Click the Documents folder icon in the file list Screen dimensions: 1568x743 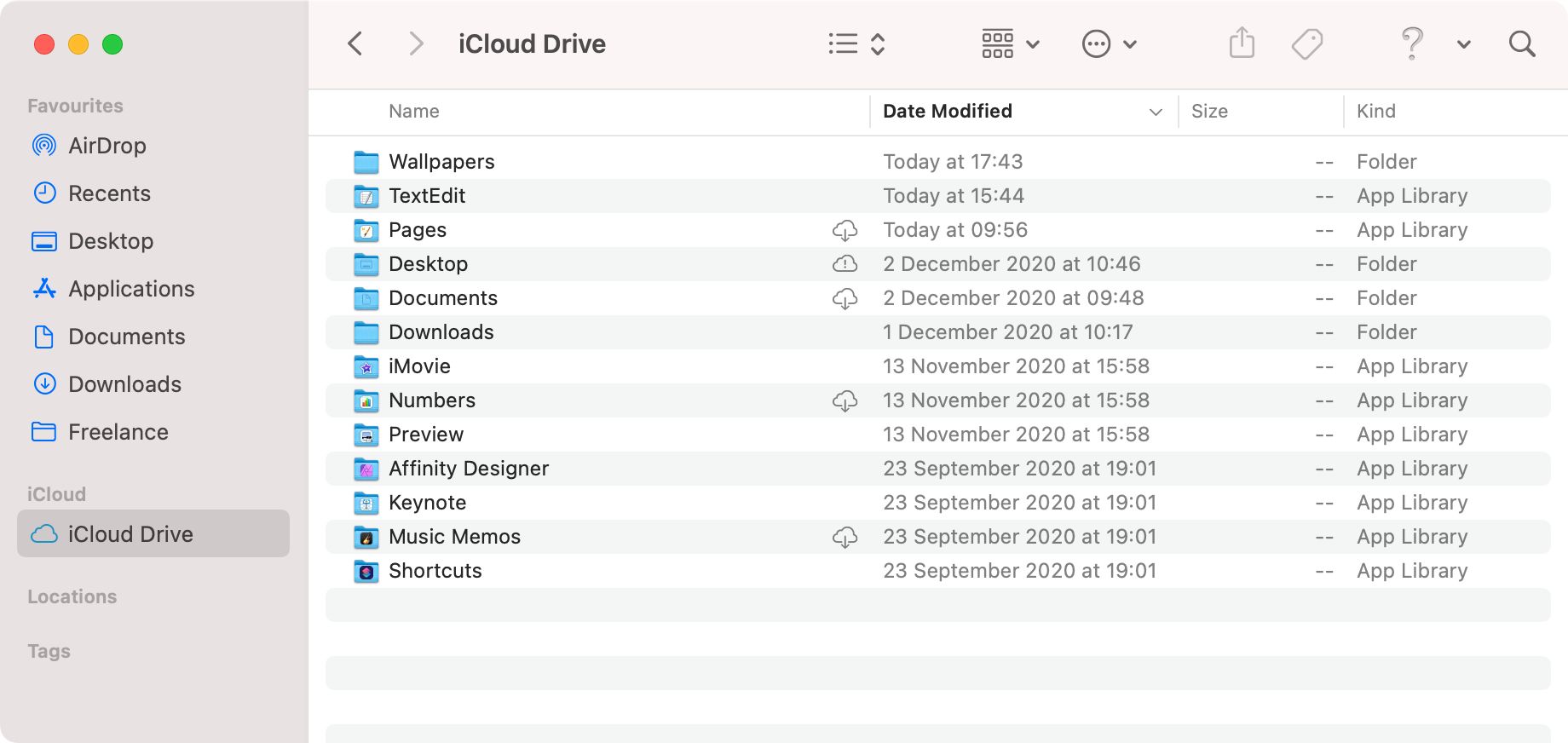click(366, 298)
